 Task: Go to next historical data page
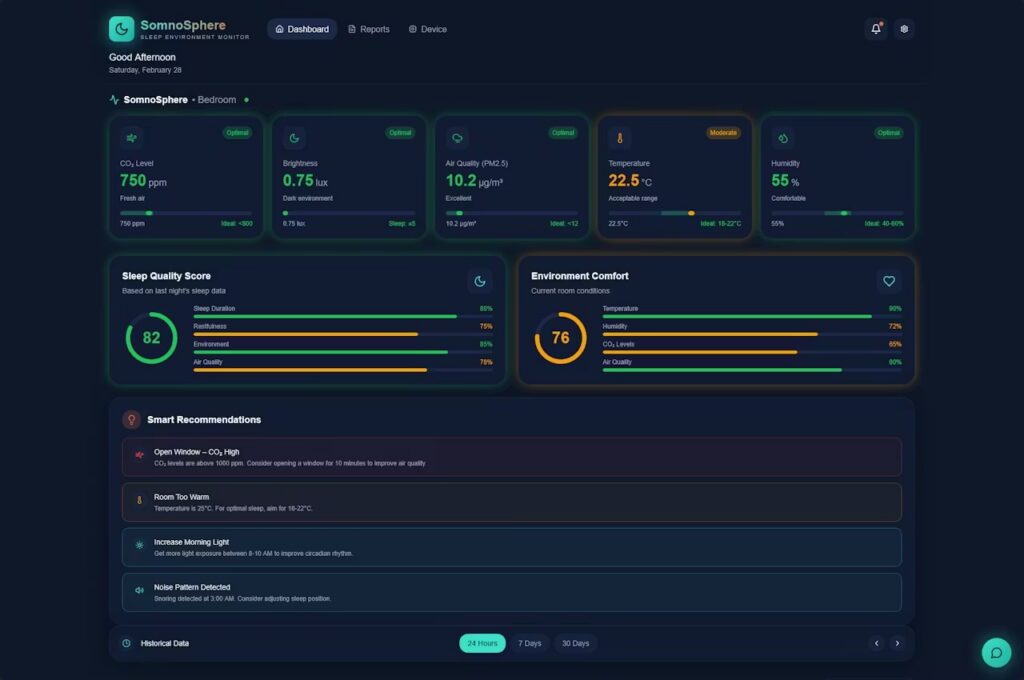[897, 643]
